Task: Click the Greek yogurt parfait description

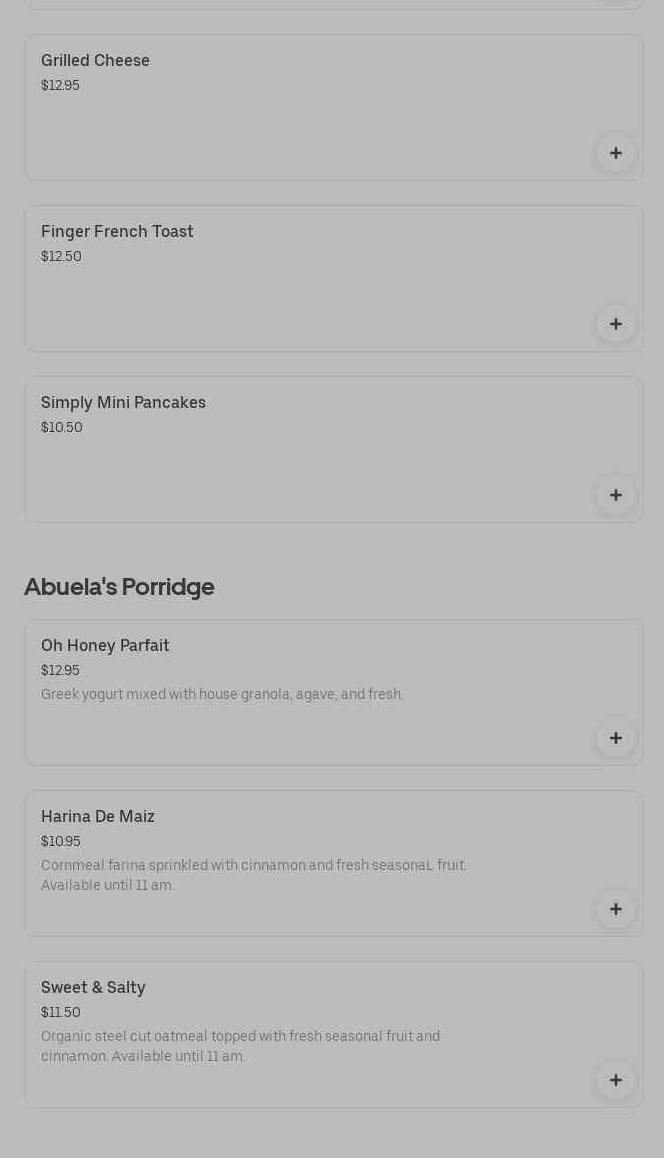Action: pyautogui.click(x=222, y=695)
